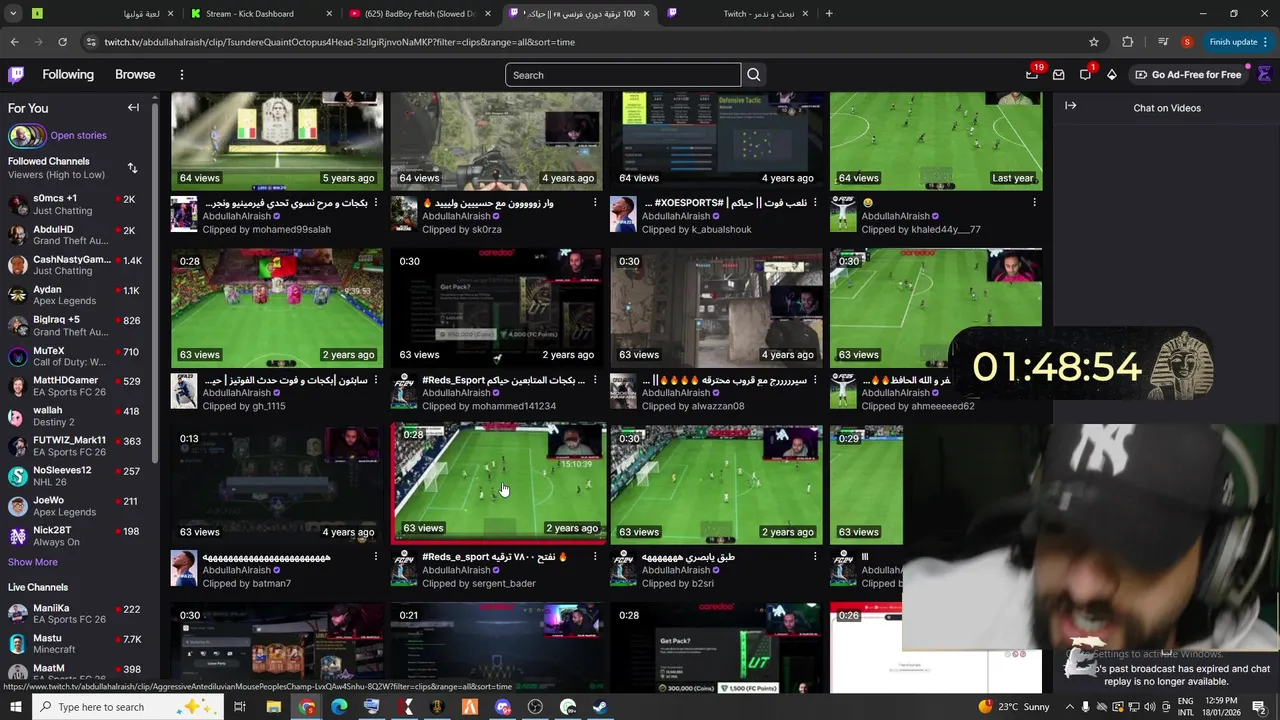The height and width of the screenshot is (720, 1280).
Task: Collapse the For You side navigation
Action: [x=133, y=108]
